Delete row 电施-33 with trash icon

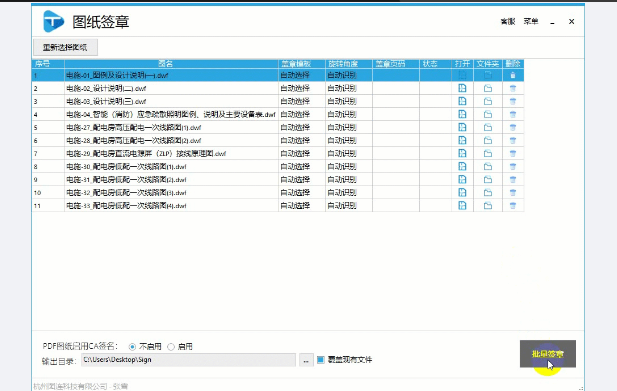[513, 206]
